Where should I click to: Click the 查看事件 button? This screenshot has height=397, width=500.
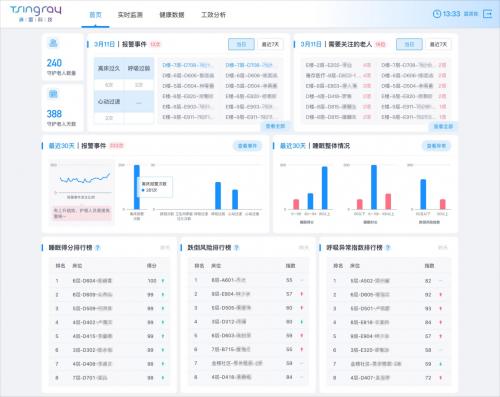click(x=247, y=146)
